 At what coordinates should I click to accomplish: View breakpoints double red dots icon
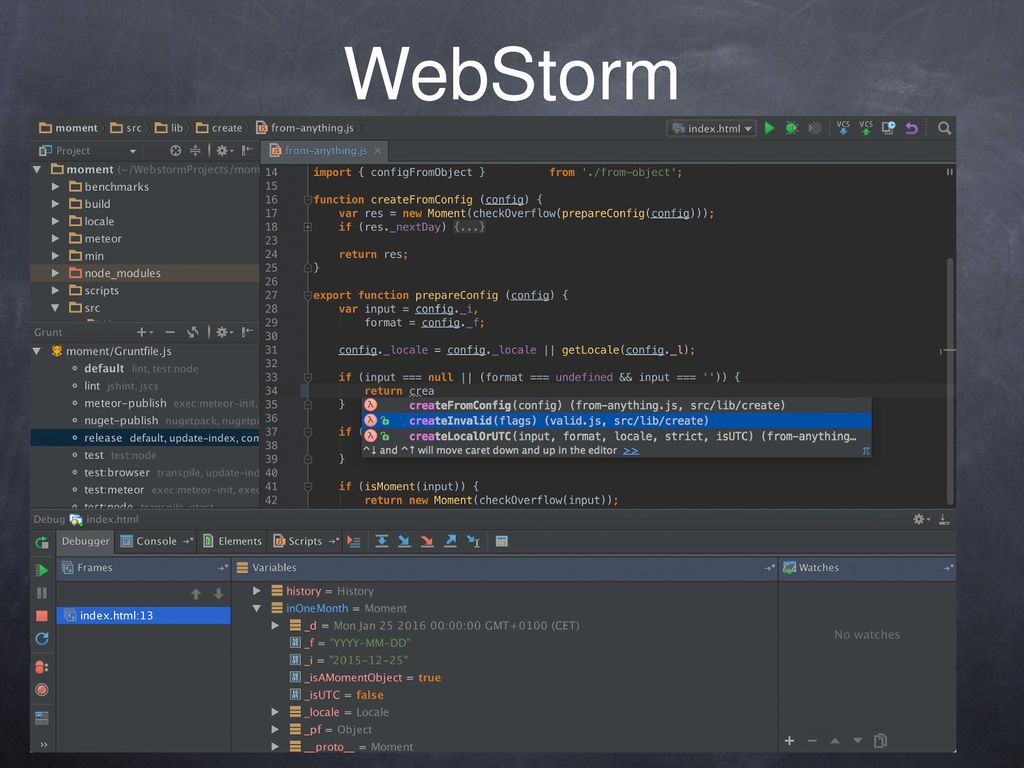coord(42,667)
